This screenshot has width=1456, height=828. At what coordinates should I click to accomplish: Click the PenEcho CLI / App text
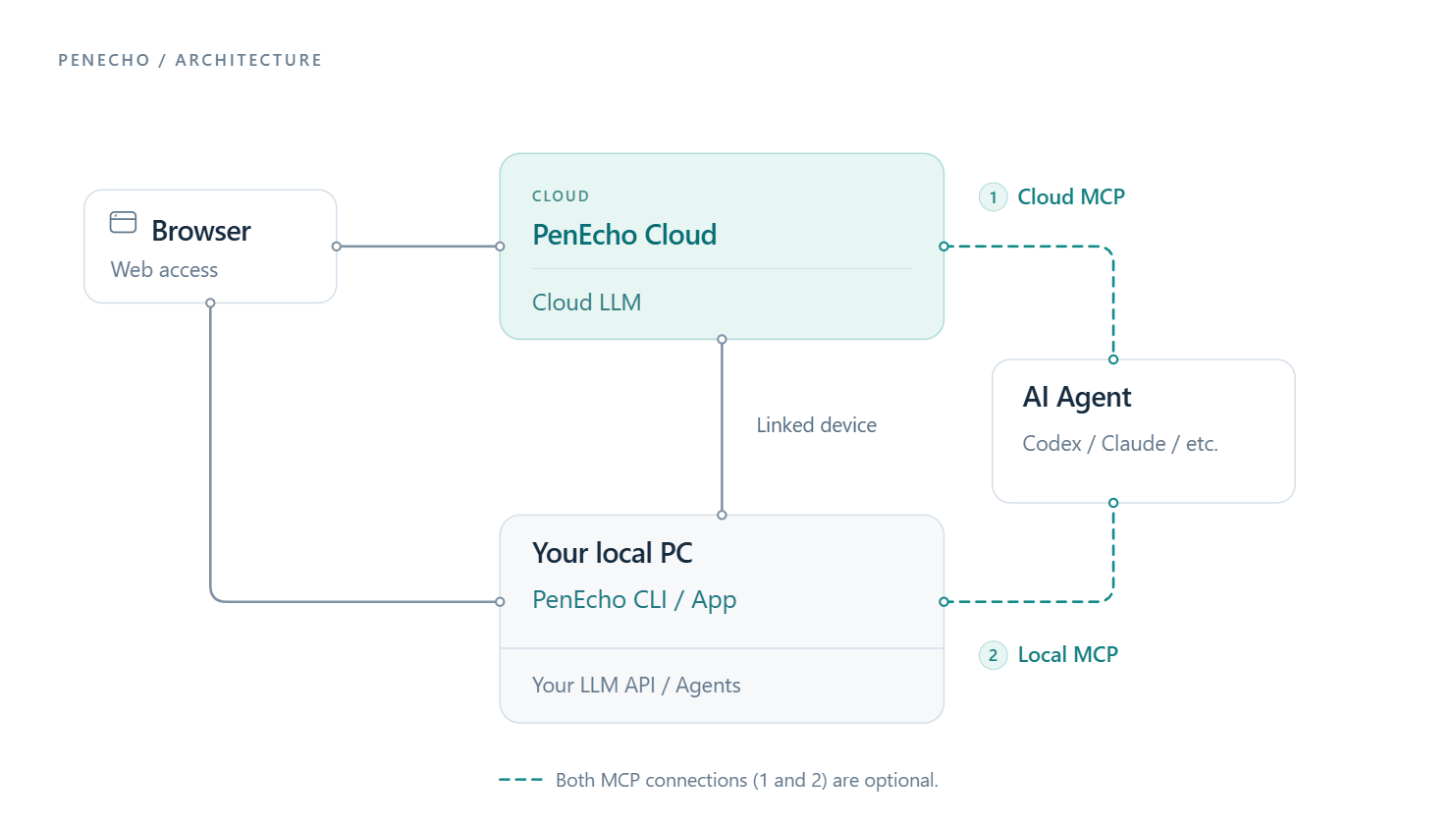(x=634, y=600)
